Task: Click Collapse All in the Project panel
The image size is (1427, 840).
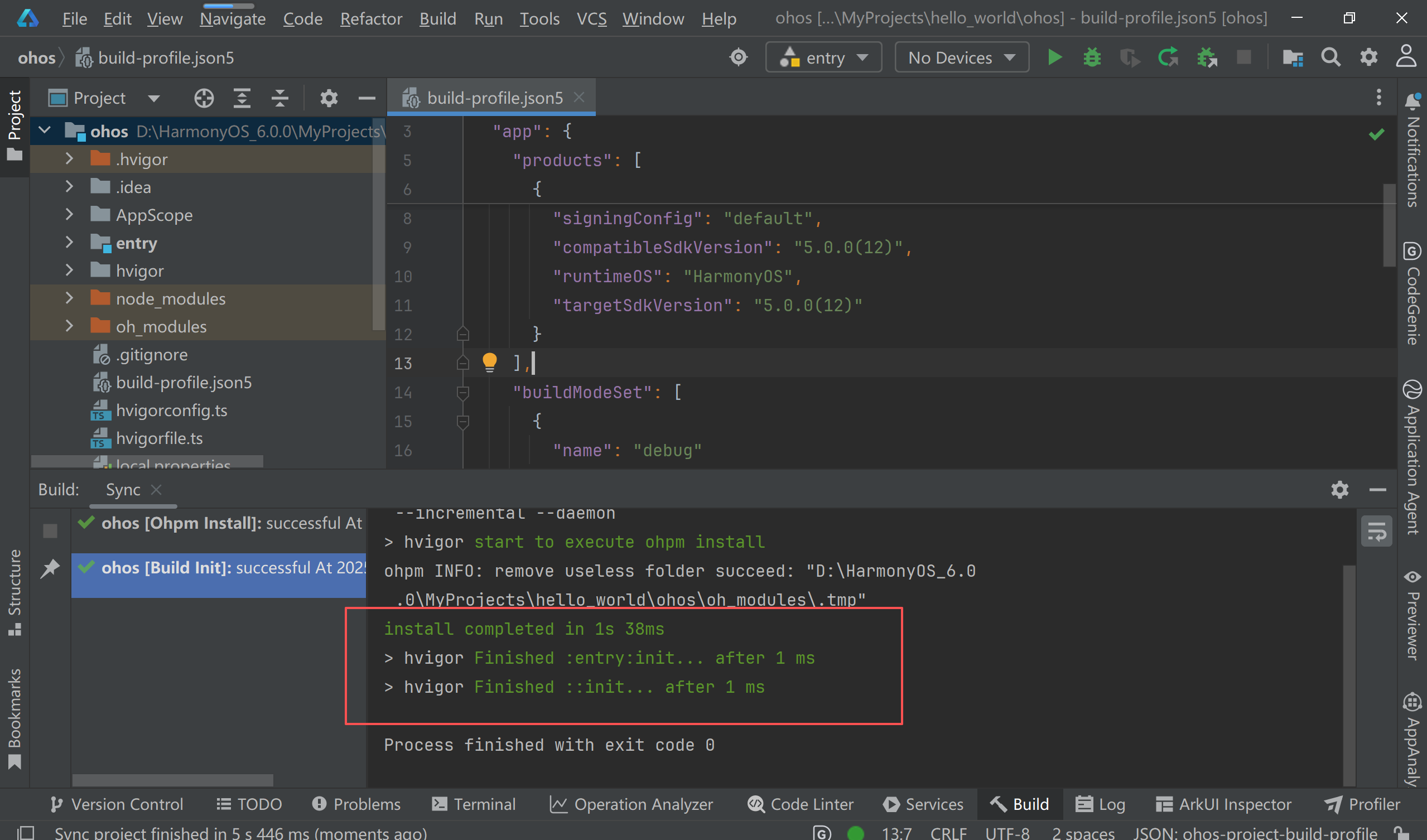Action: tap(279, 98)
